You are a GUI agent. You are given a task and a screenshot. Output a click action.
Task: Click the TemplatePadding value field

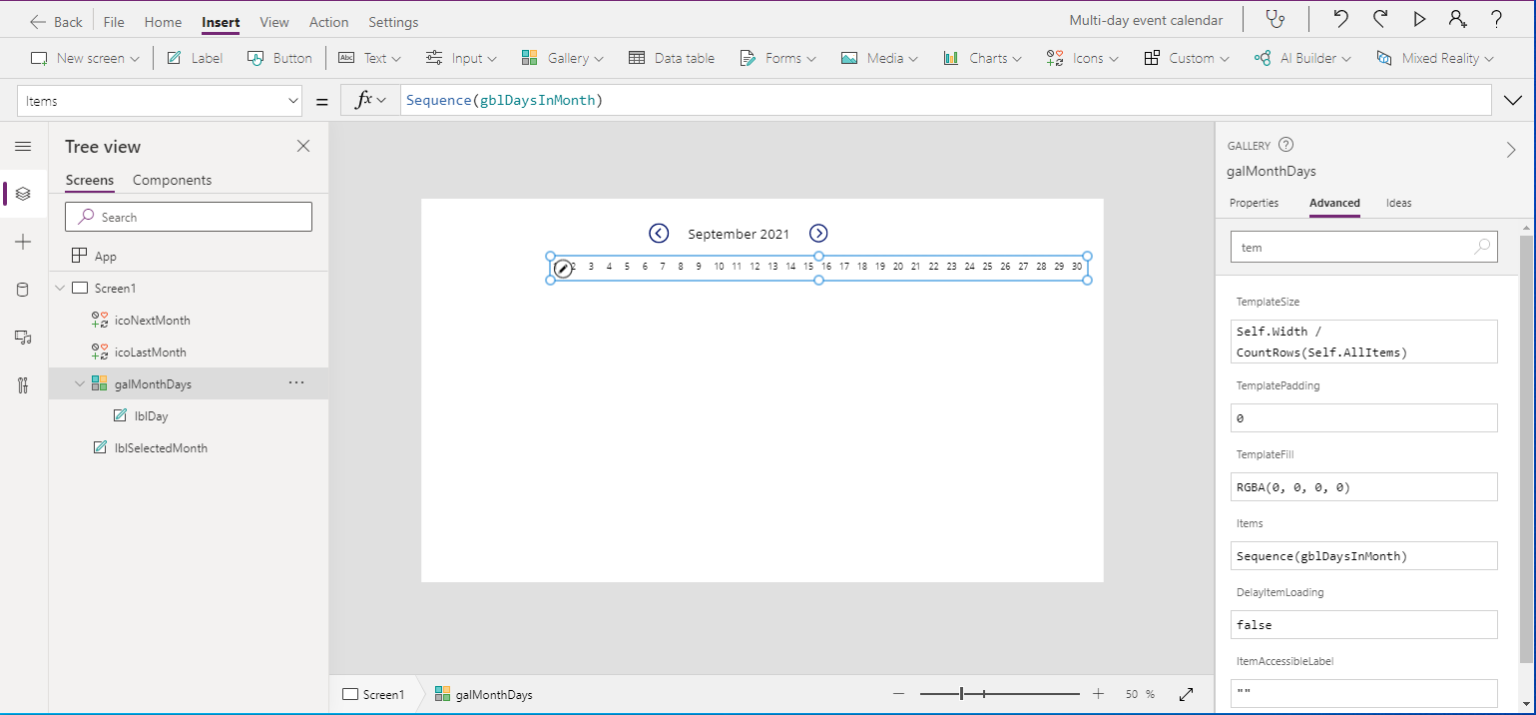point(1363,417)
